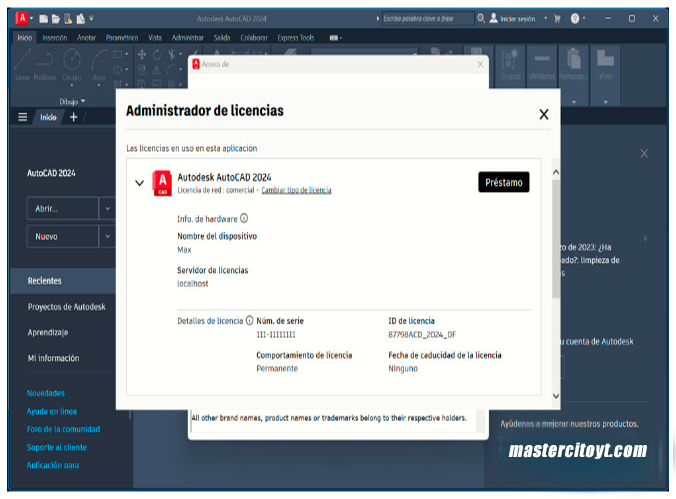Click the Open folder icon in quick access toolbar
This screenshot has height=499, width=676.
pyautogui.click(x=56, y=19)
